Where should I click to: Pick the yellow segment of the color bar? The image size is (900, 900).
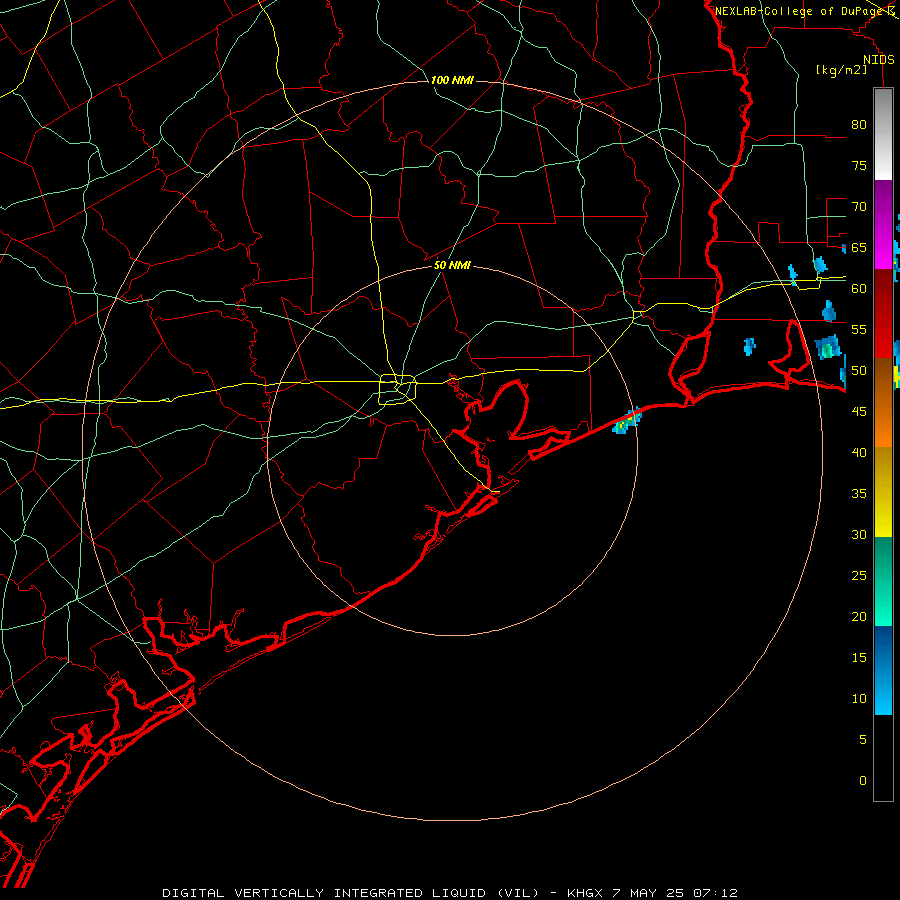(x=883, y=492)
